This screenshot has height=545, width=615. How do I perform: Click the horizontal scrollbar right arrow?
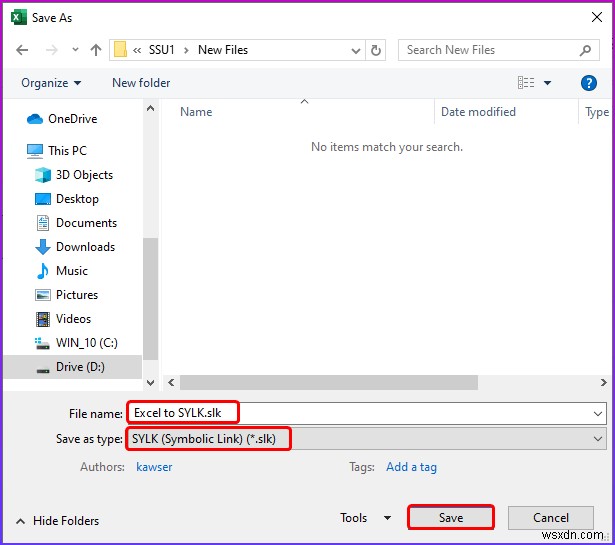coord(603,382)
